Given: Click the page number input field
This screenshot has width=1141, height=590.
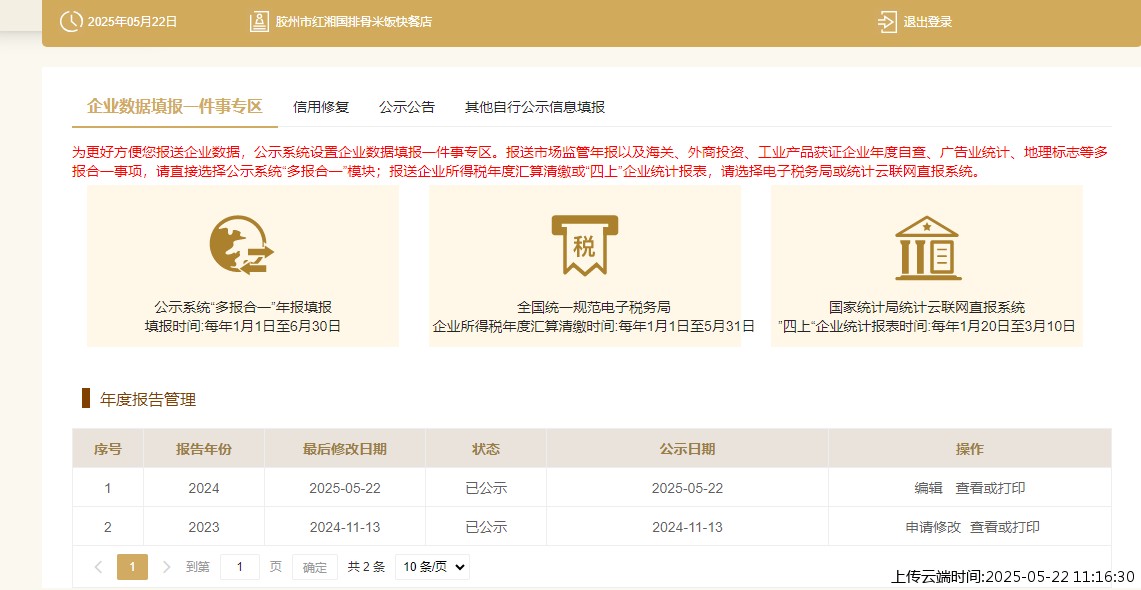Looking at the screenshot, I should point(239,567).
